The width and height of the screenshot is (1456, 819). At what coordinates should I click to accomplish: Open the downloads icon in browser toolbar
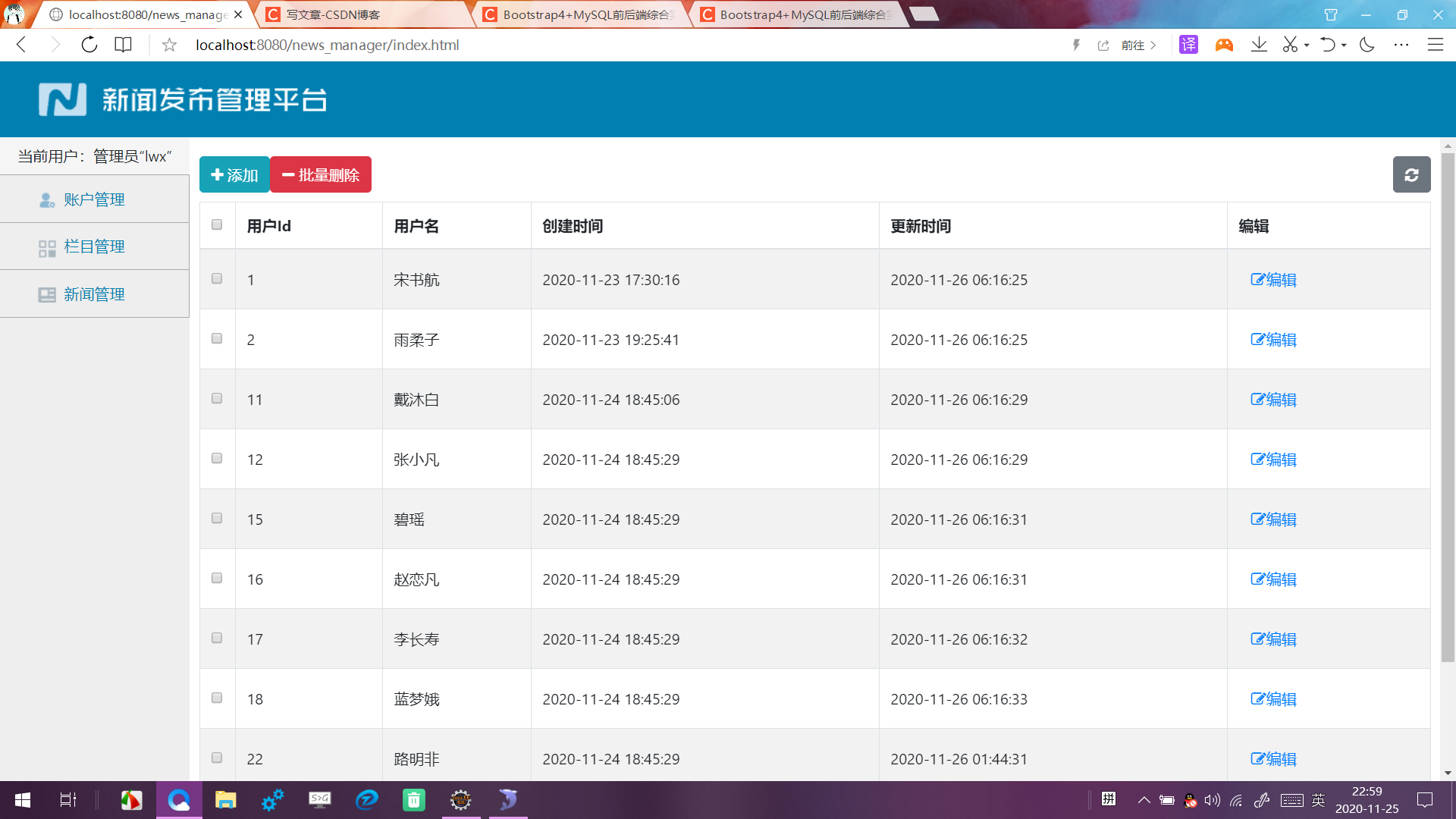pyautogui.click(x=1259, y=45)
